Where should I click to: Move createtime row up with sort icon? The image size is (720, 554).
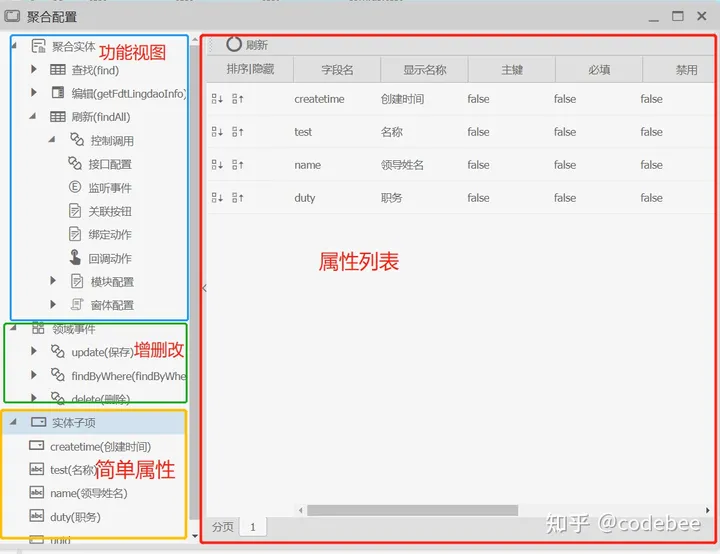tap(238, 99)
